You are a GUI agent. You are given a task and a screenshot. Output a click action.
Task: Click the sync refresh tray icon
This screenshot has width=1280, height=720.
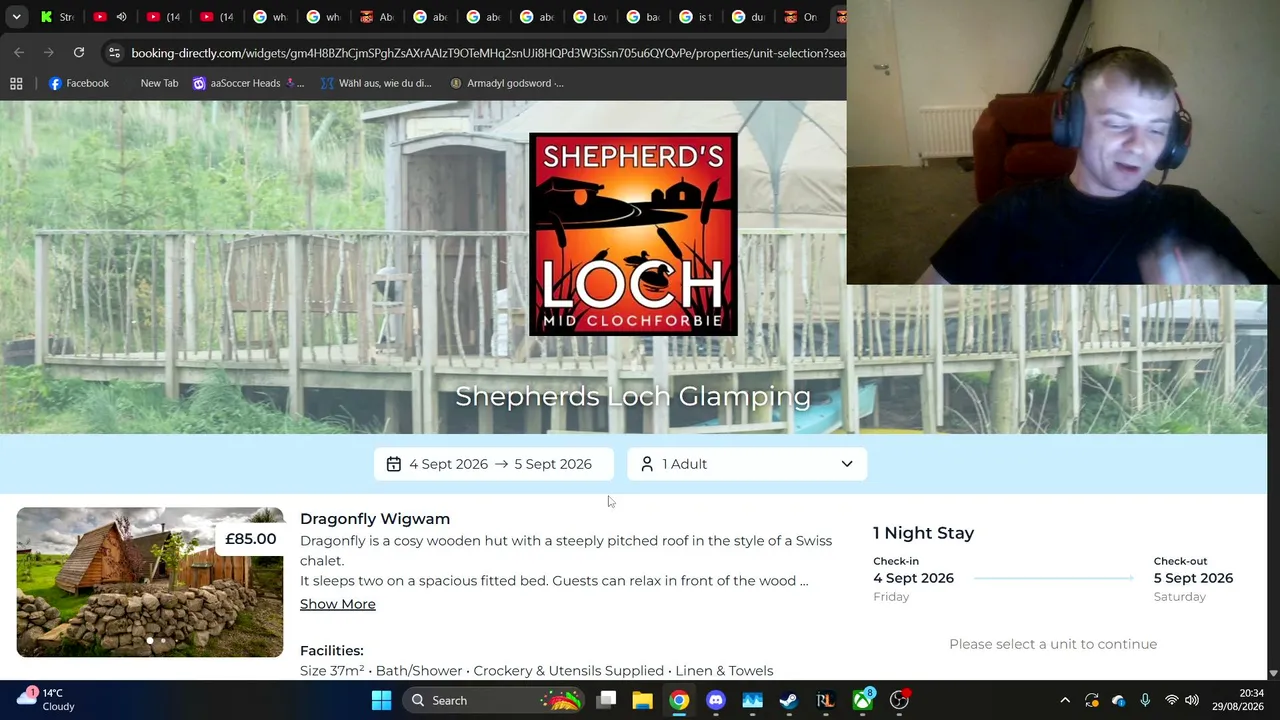(1092, 700)
